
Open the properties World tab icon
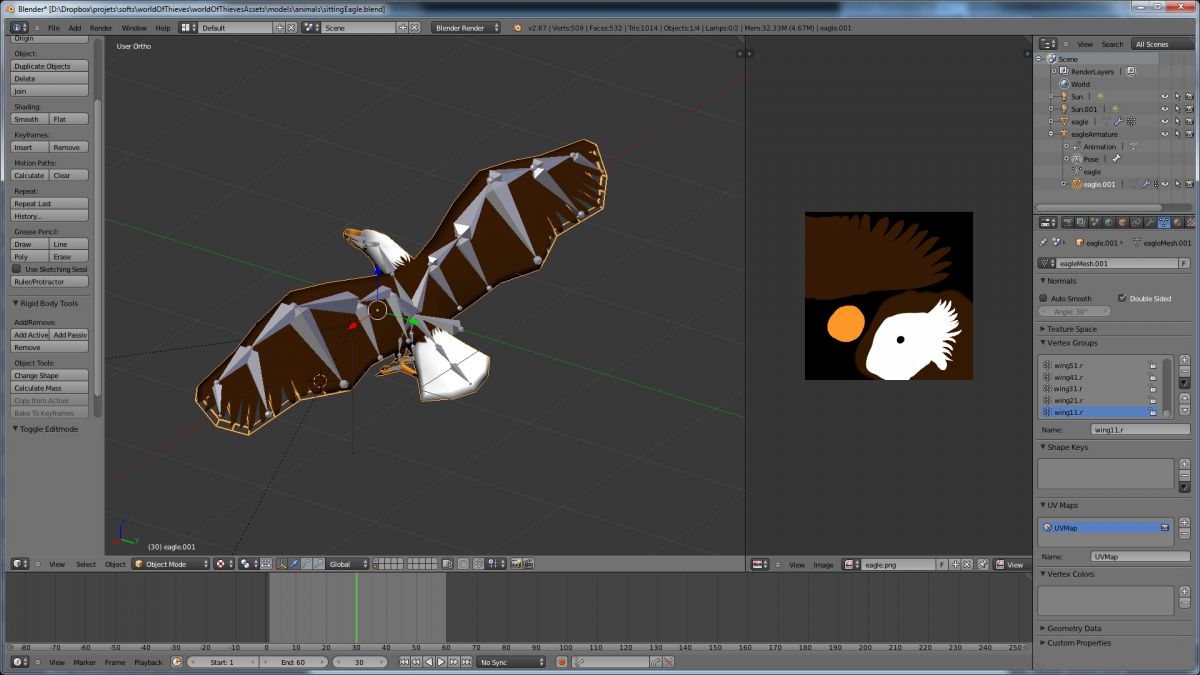pyautogui.click(x=1108, y=222)
